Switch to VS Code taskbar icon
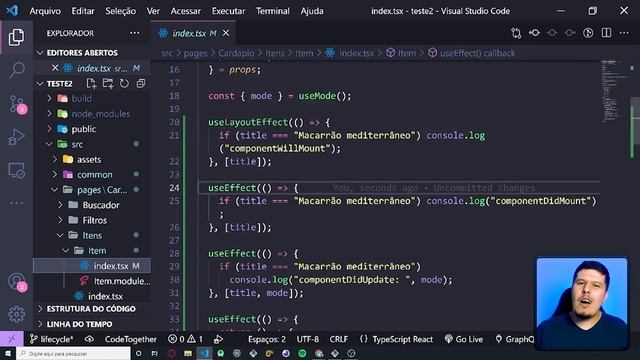 204,353
